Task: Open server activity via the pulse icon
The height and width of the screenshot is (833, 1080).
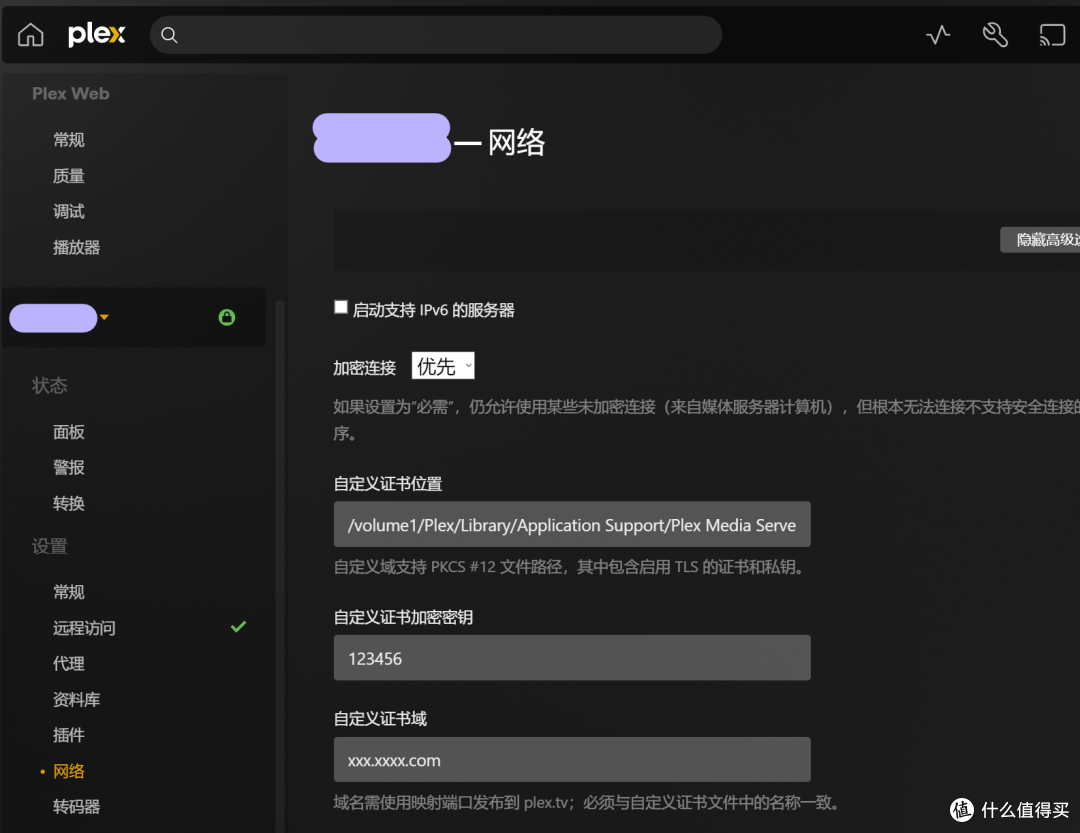Action: point(937,34)
